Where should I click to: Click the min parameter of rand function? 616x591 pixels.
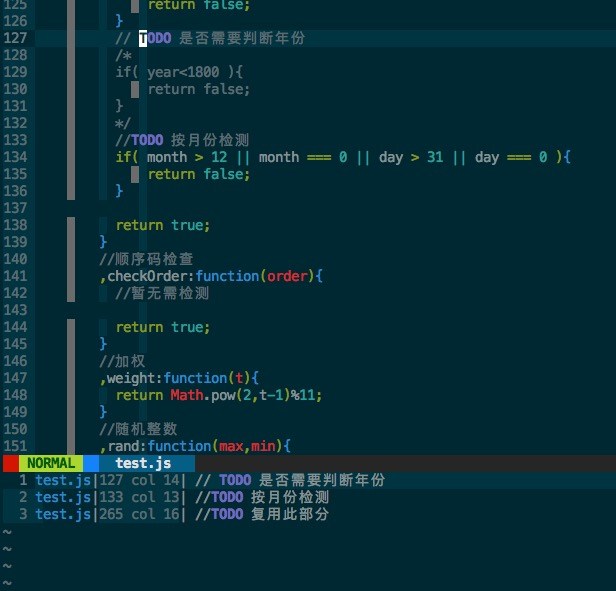pos(263,446)
